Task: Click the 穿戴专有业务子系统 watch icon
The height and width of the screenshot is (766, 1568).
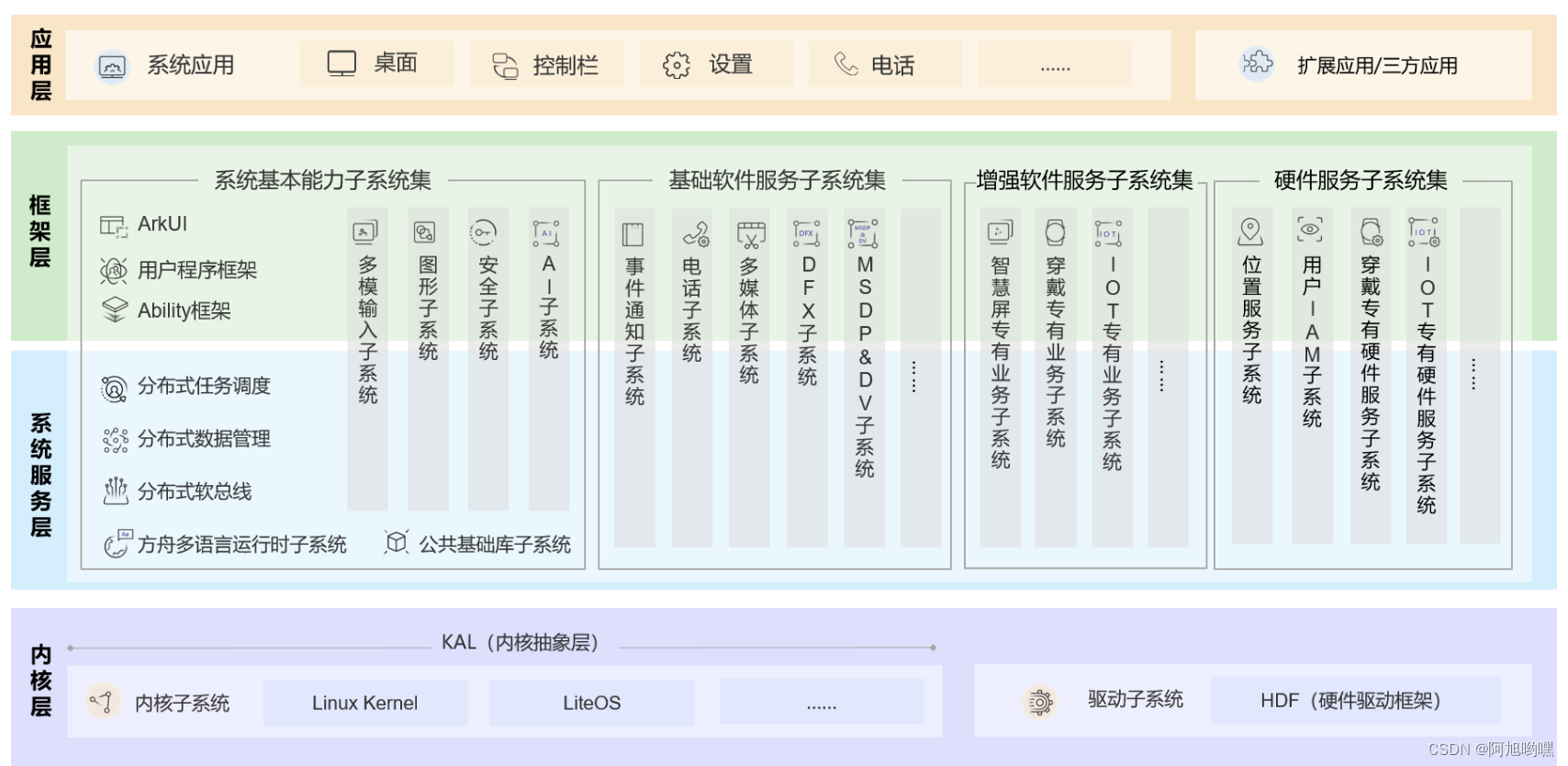Action: (1055, 232)
